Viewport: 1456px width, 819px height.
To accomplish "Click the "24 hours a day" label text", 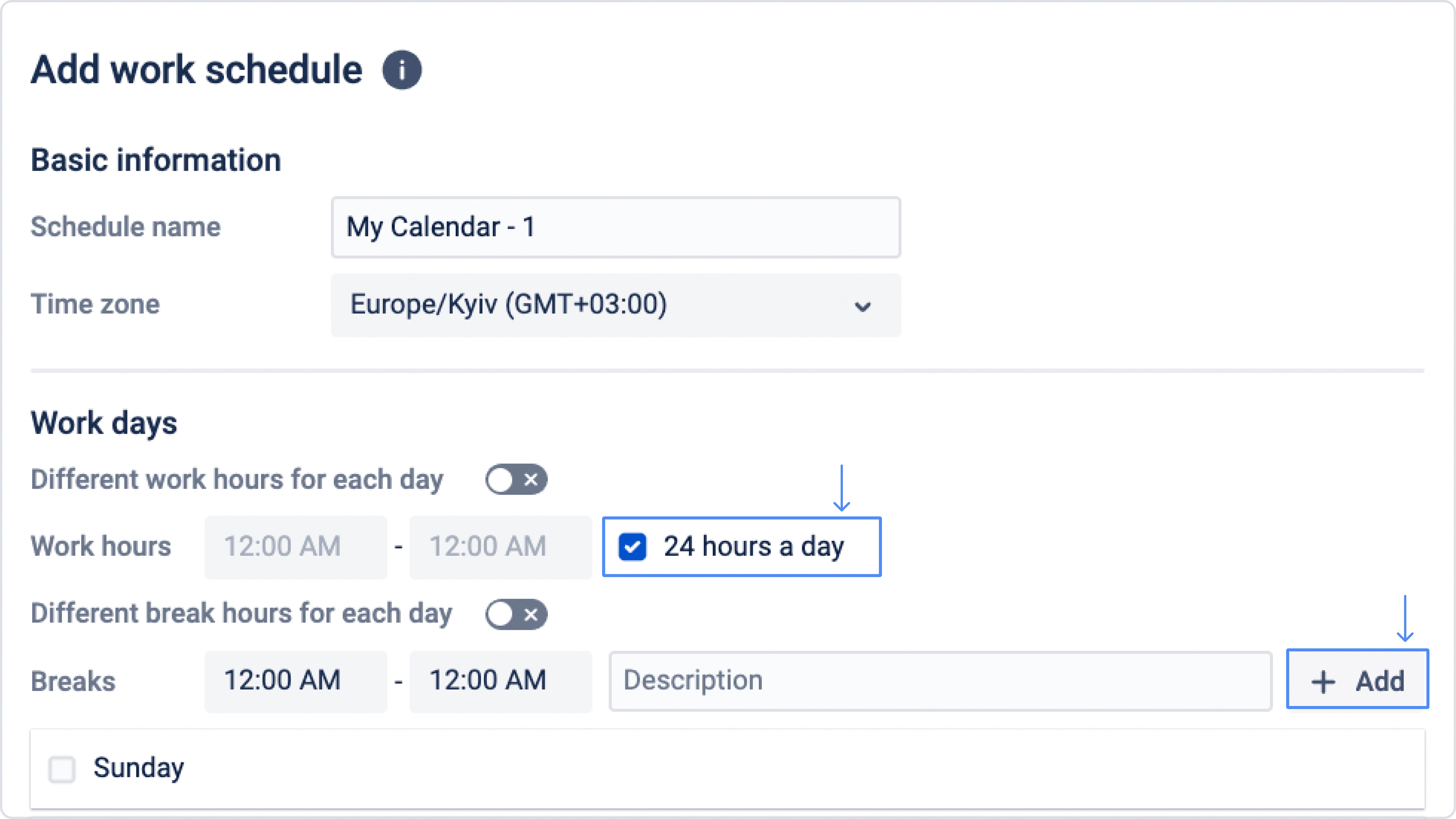I will pos(753,547).
